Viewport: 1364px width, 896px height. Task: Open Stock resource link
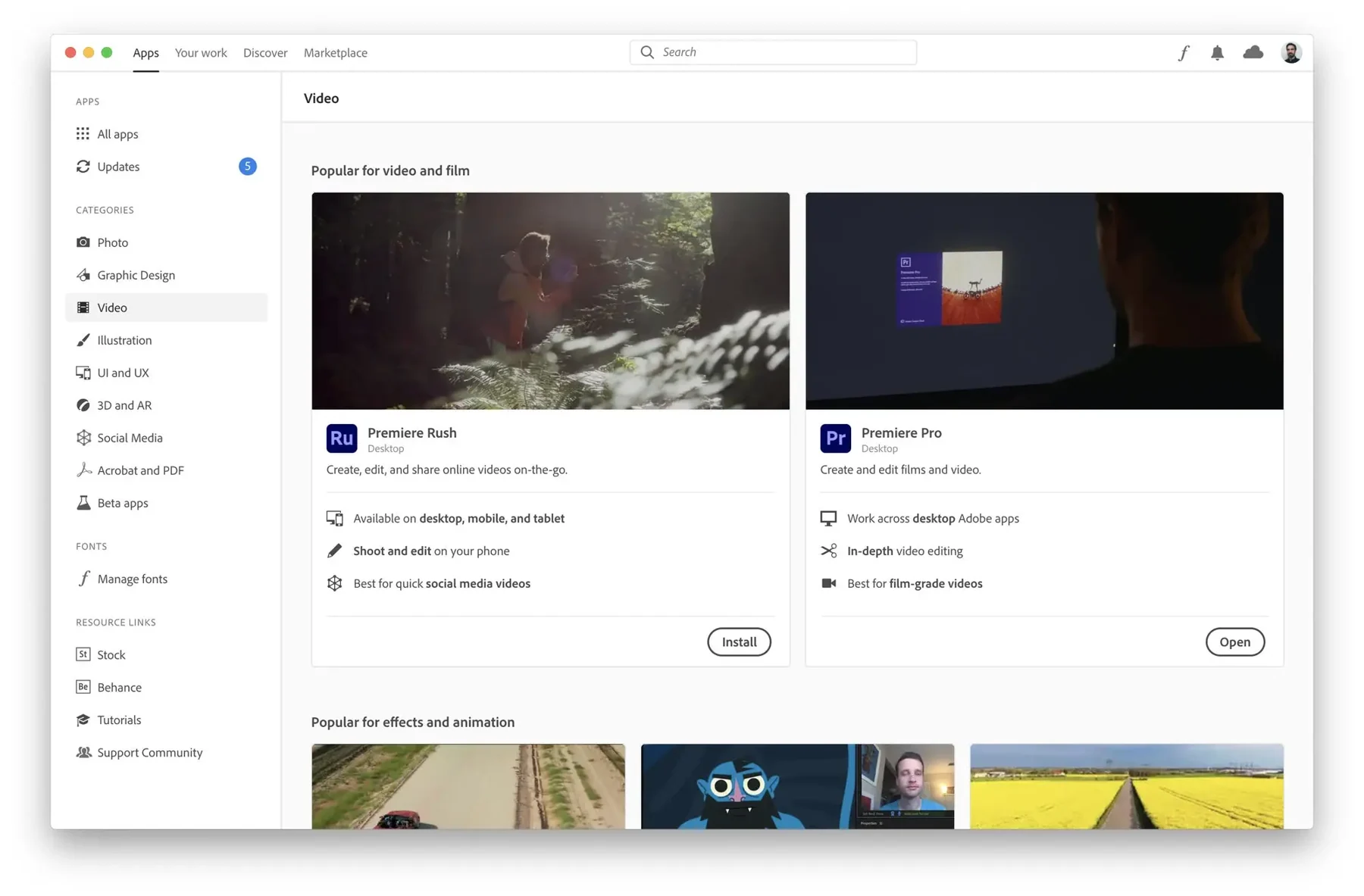click(x=111, y=654)
